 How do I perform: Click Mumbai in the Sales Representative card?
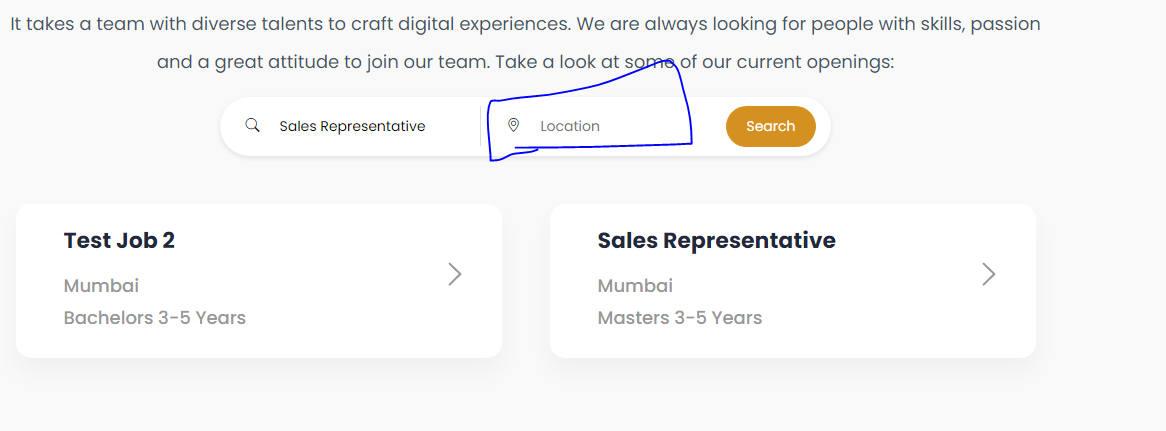[635, 286]
